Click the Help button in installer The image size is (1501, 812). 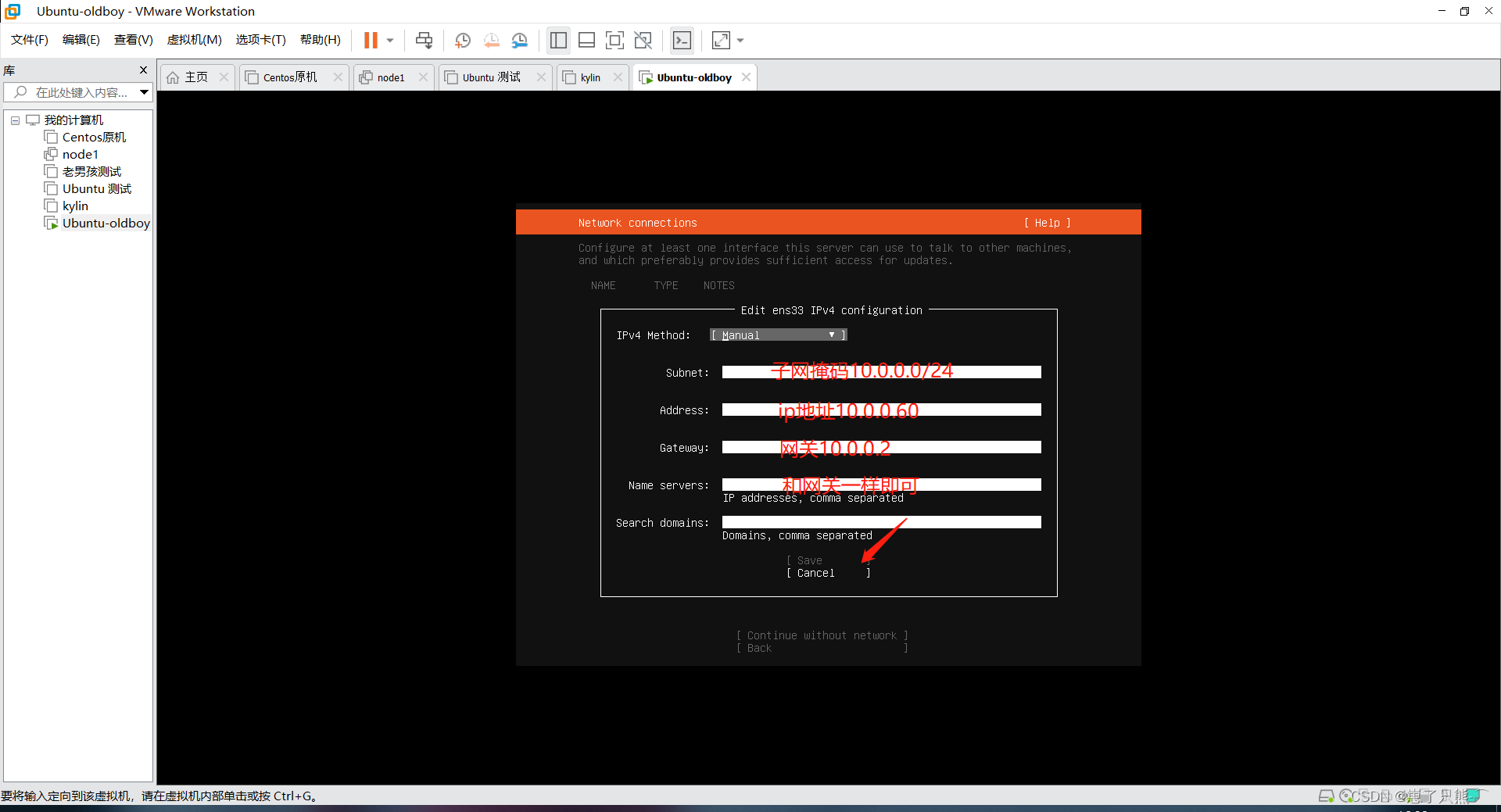pyautogui.click(x=1048, y=223)
